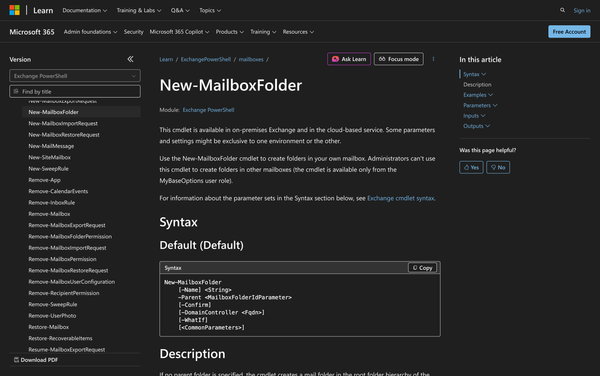Copy the Syntax code block

422,268
